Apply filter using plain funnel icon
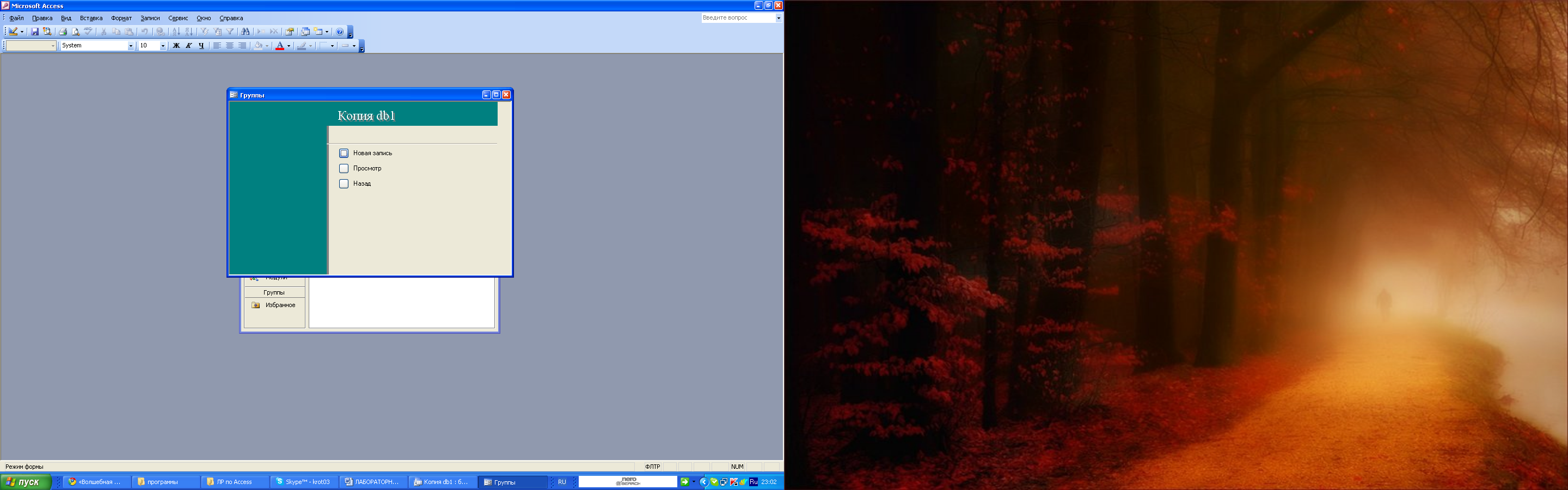 click(x=230, y=32)
